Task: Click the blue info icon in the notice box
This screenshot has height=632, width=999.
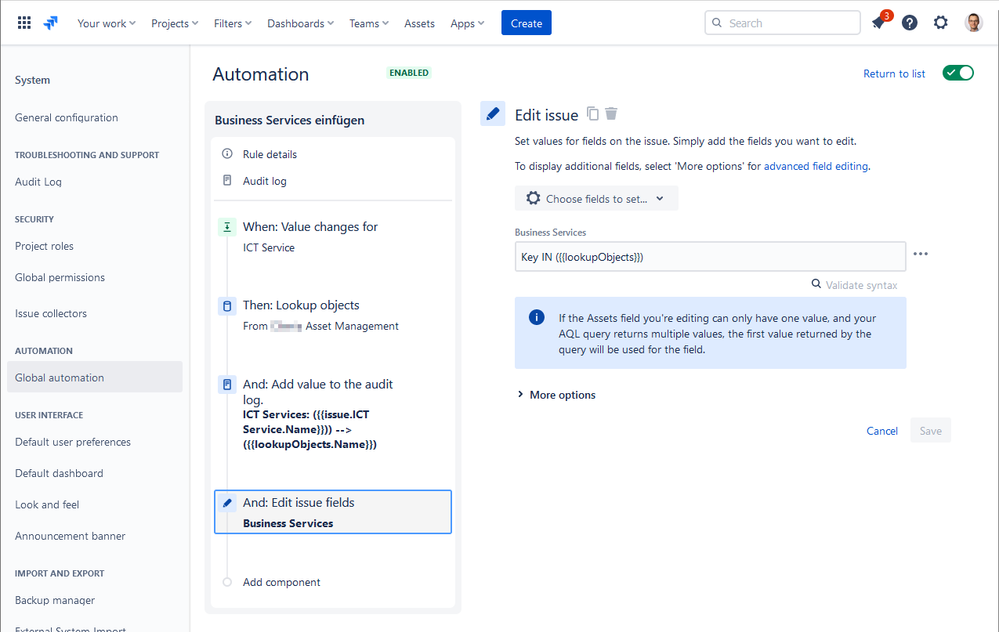Action: click(536, 317)
